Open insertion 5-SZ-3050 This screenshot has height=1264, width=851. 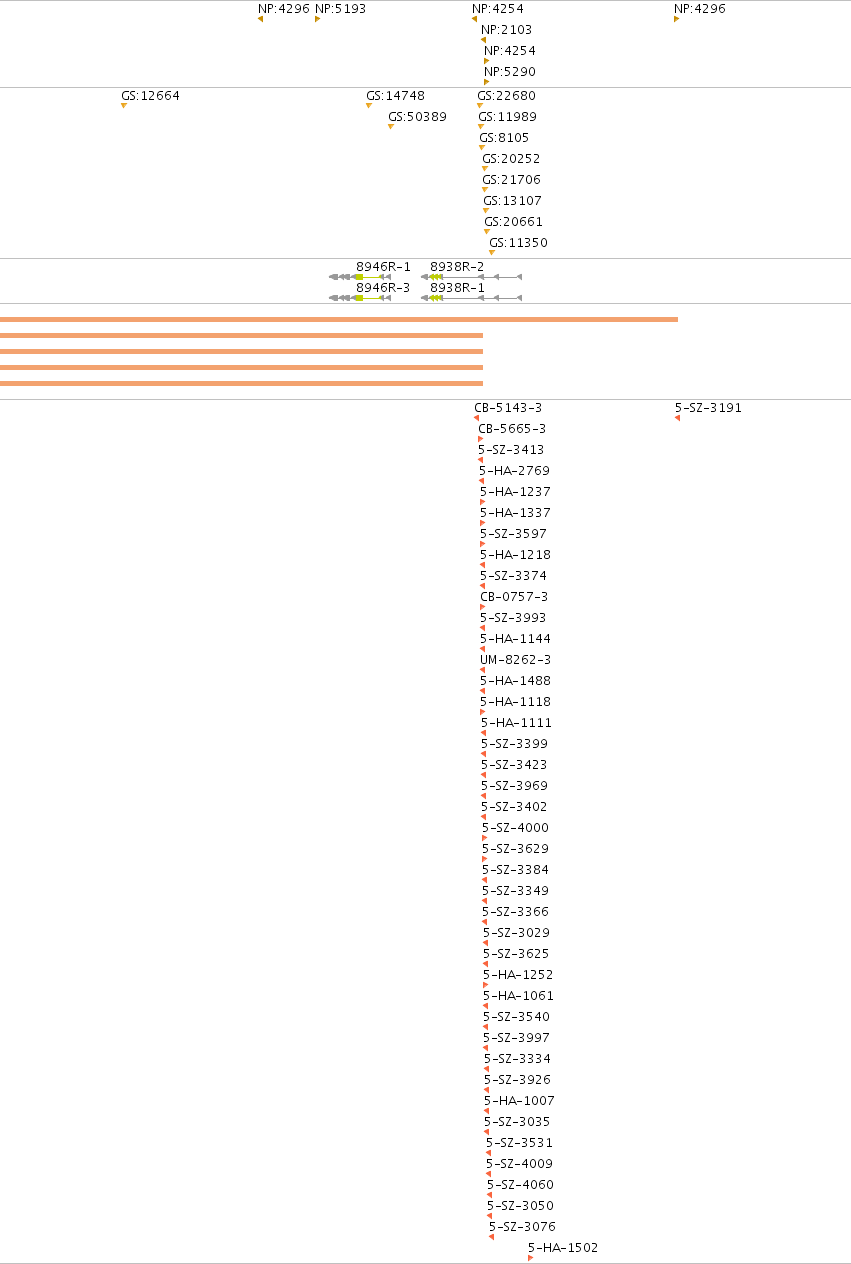coord(520,1207)
